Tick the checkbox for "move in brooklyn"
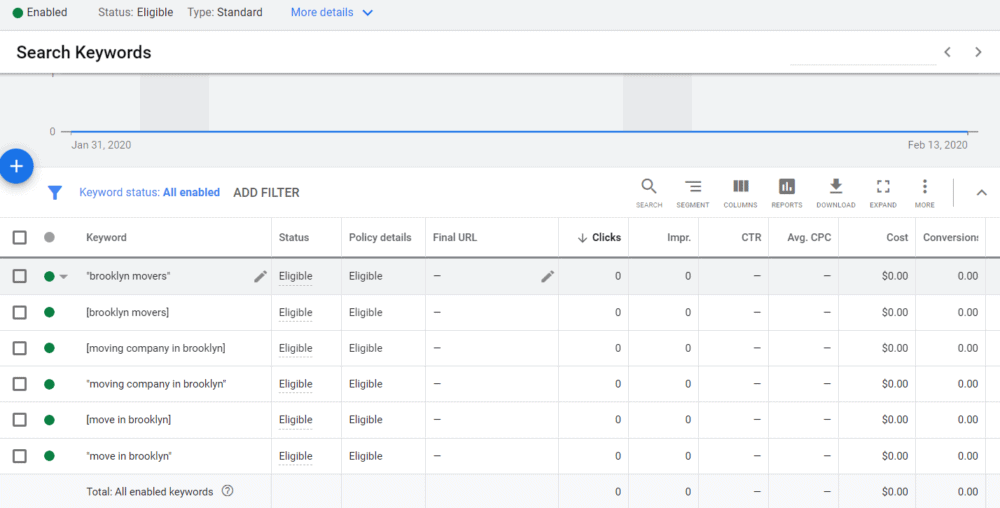The height and width of the screenshot is (508, 1000). tap(19, 456)
